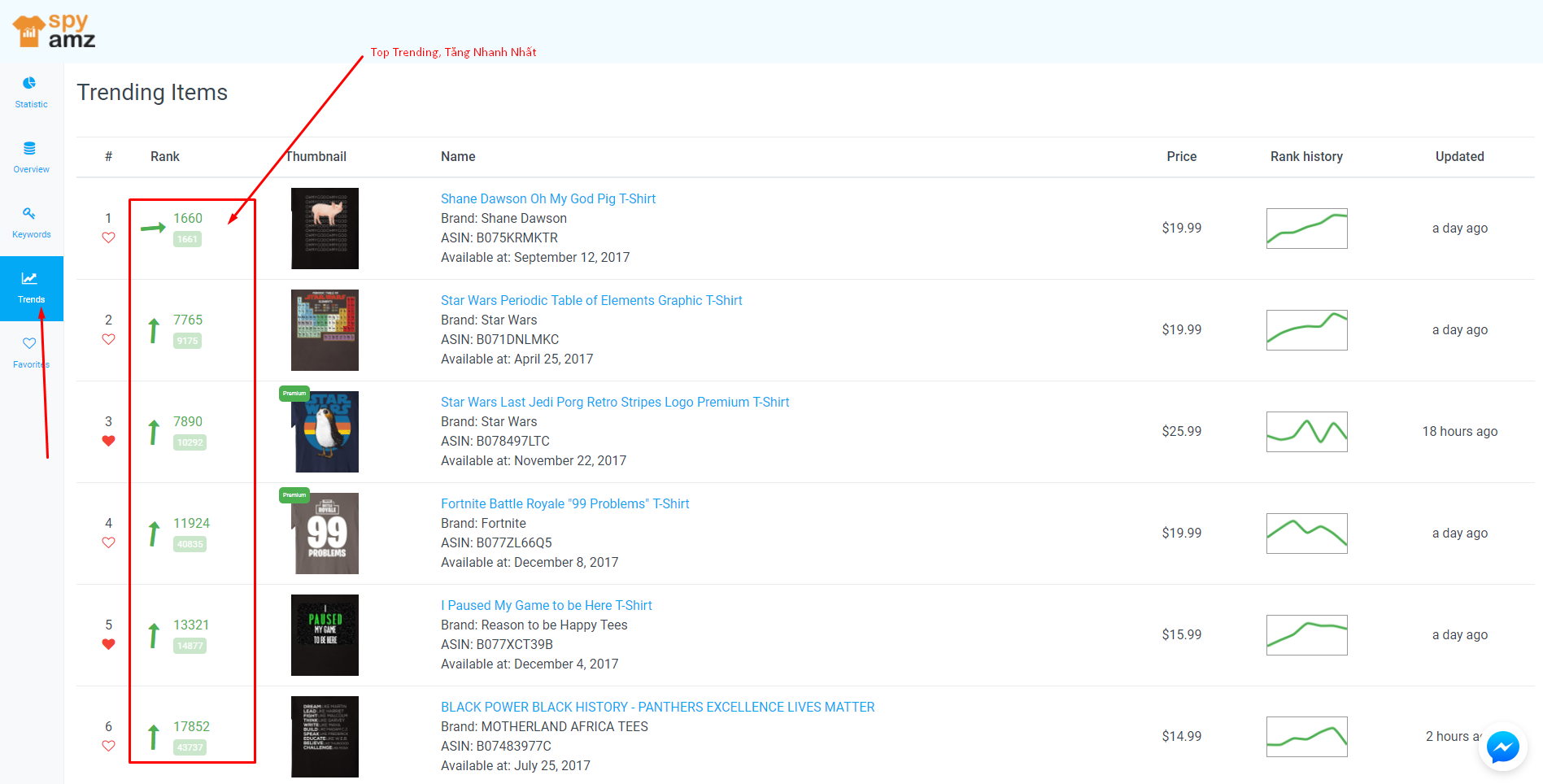Image resolution: width=1543 pixels, height=784 pixels.
Task: Unfavorite the Star Wars Porg shirt
Action: point(108,441)
